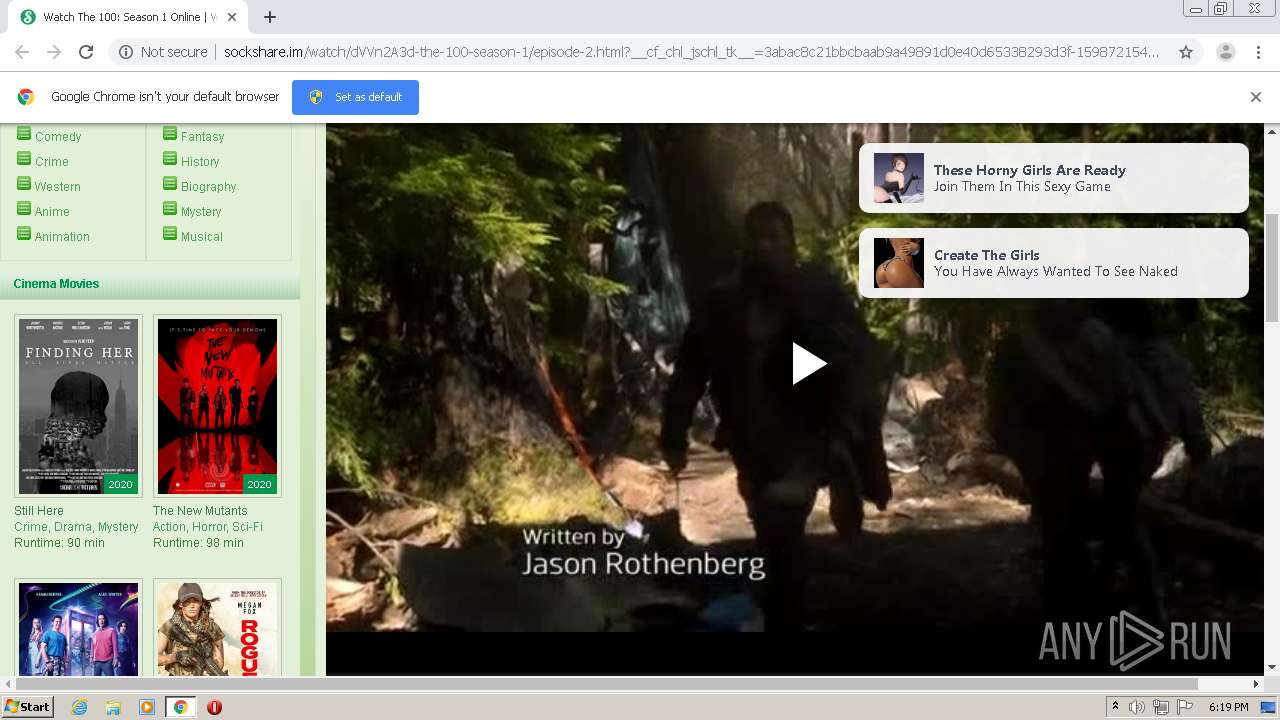Open the History genre link
The image size is (1280, 720).
pos(200,162)
